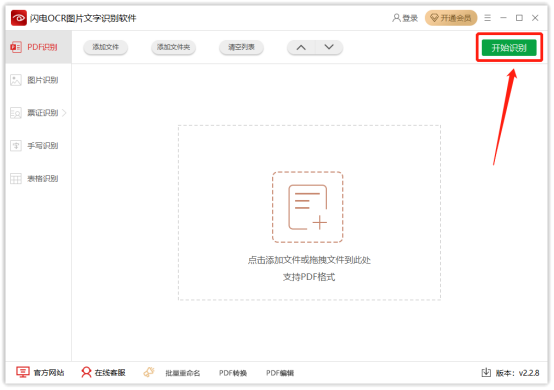The height and width of the screenshot is (390, 554).
Task: Minimize the OCR window
Action: [503, 18]
